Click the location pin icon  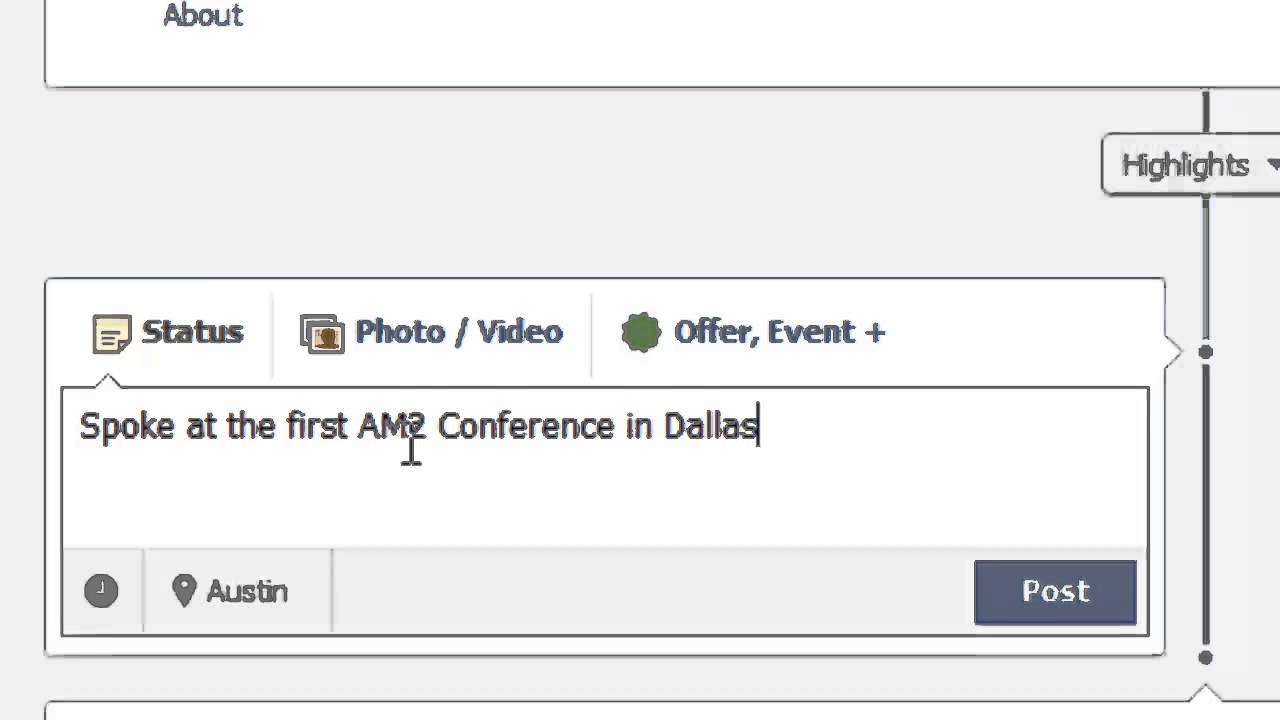(x=183, y=590)
